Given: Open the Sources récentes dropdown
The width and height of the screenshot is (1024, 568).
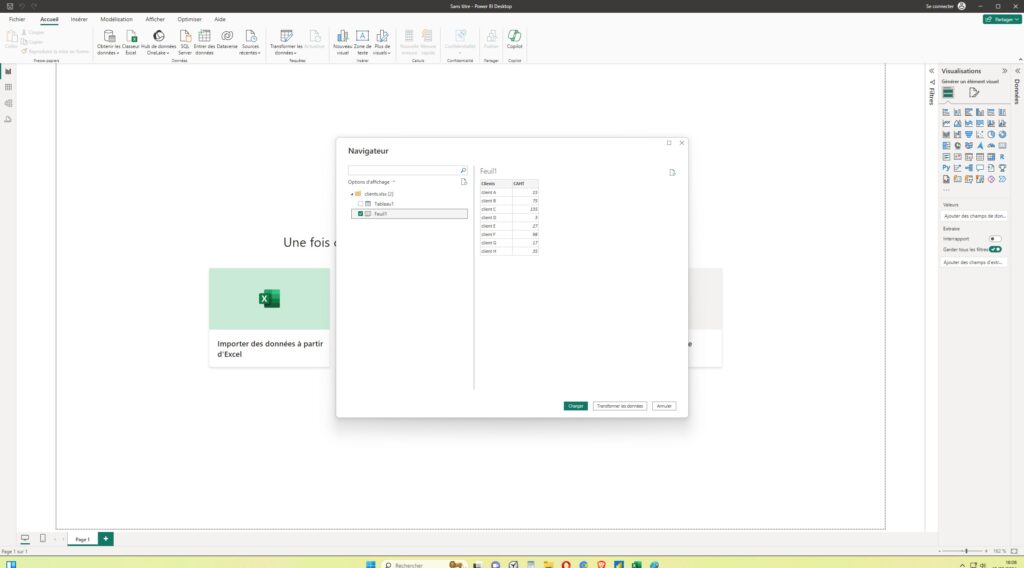Looking at the screenshot, I should 250,42.
